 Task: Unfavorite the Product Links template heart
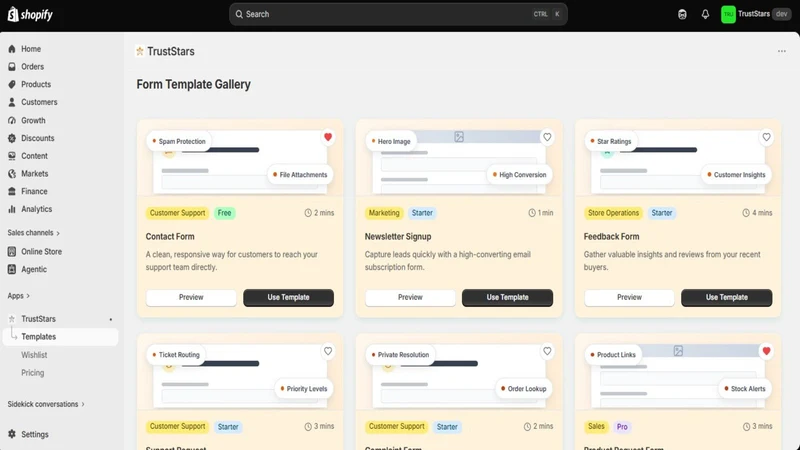[x=766, y=351]
